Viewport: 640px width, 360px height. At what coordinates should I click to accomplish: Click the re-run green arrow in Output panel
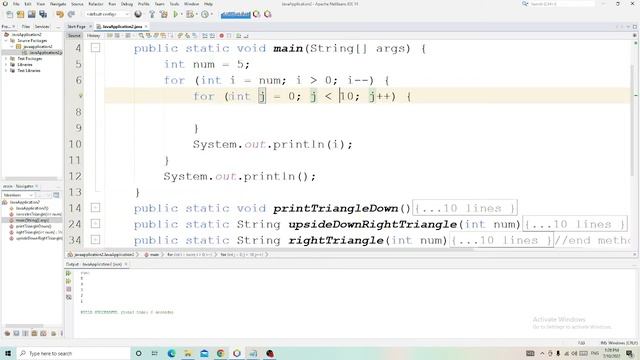click(69, 273)
